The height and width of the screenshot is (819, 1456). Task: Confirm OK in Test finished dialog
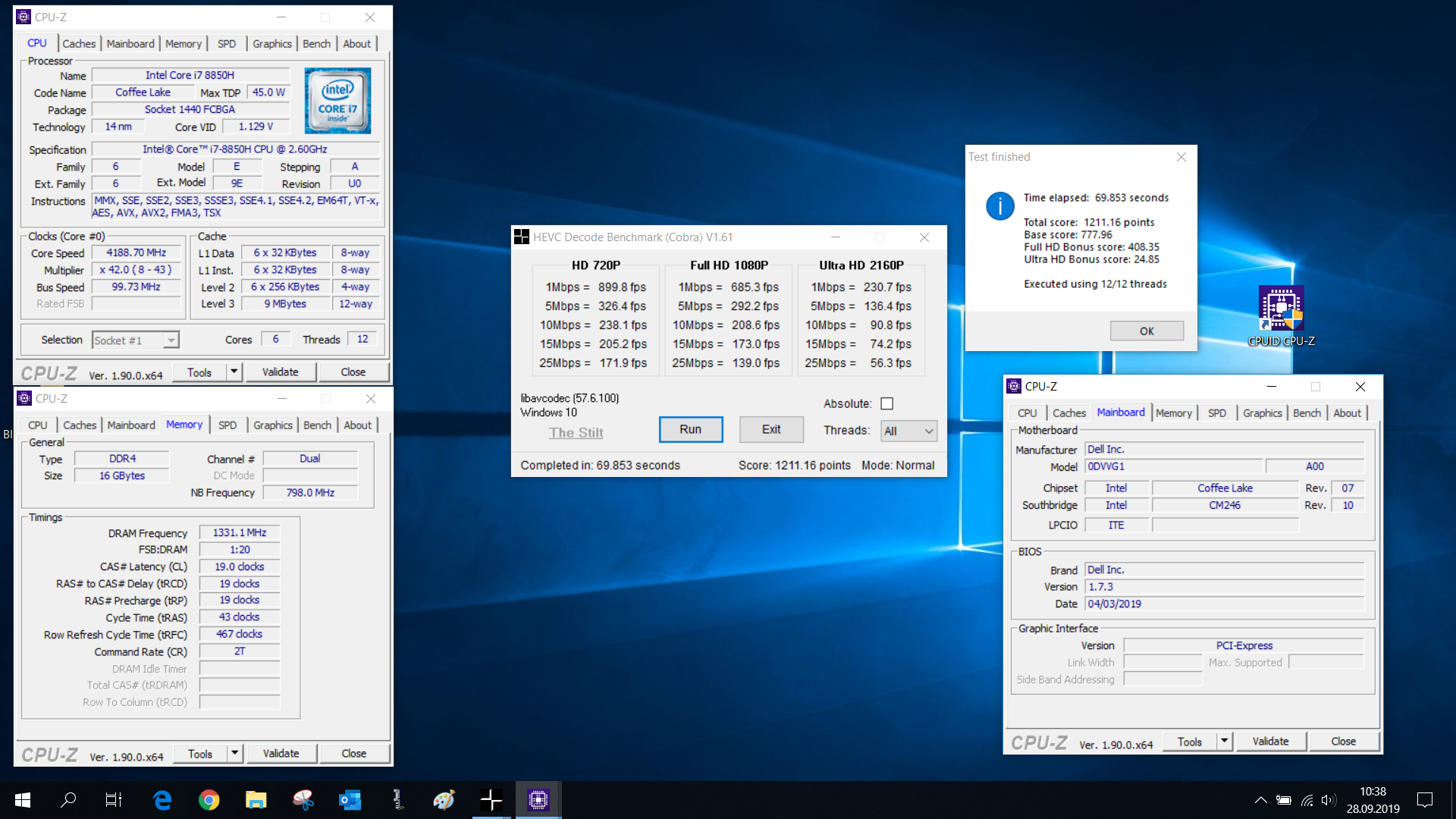click(x=1147, y=331)
